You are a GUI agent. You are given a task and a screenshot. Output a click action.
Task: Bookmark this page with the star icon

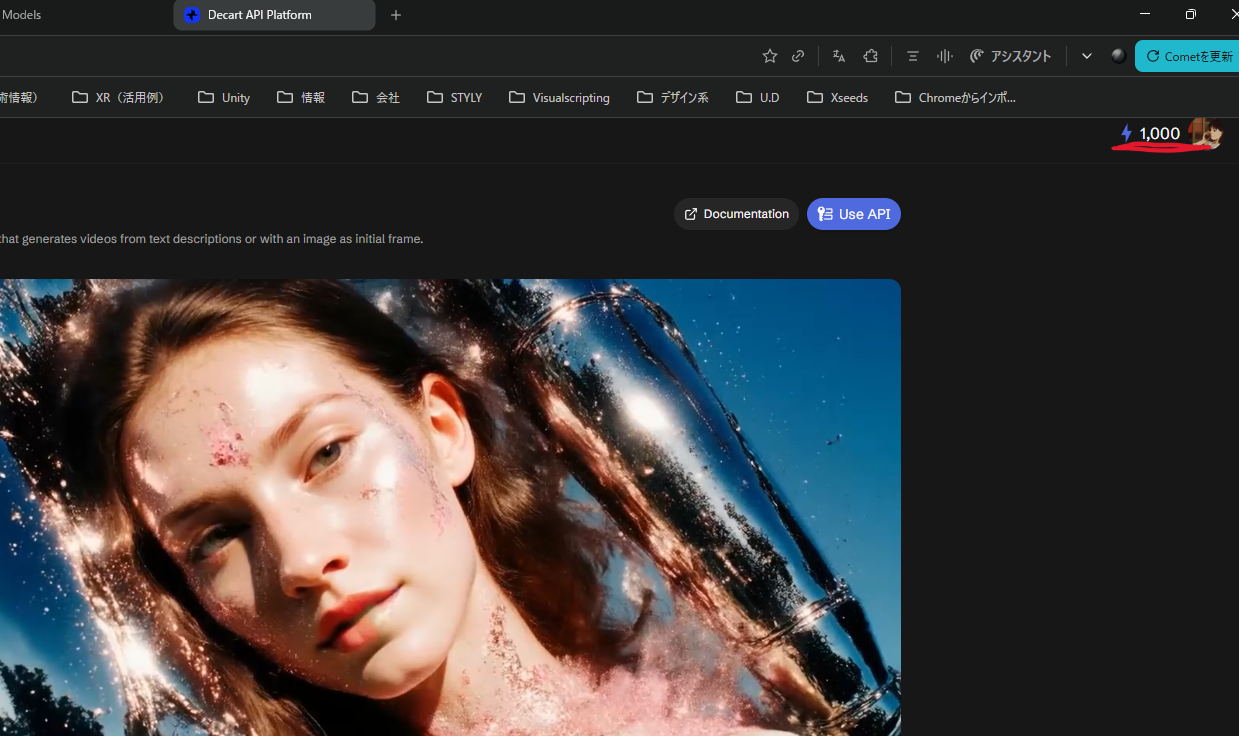click(769, 56)
